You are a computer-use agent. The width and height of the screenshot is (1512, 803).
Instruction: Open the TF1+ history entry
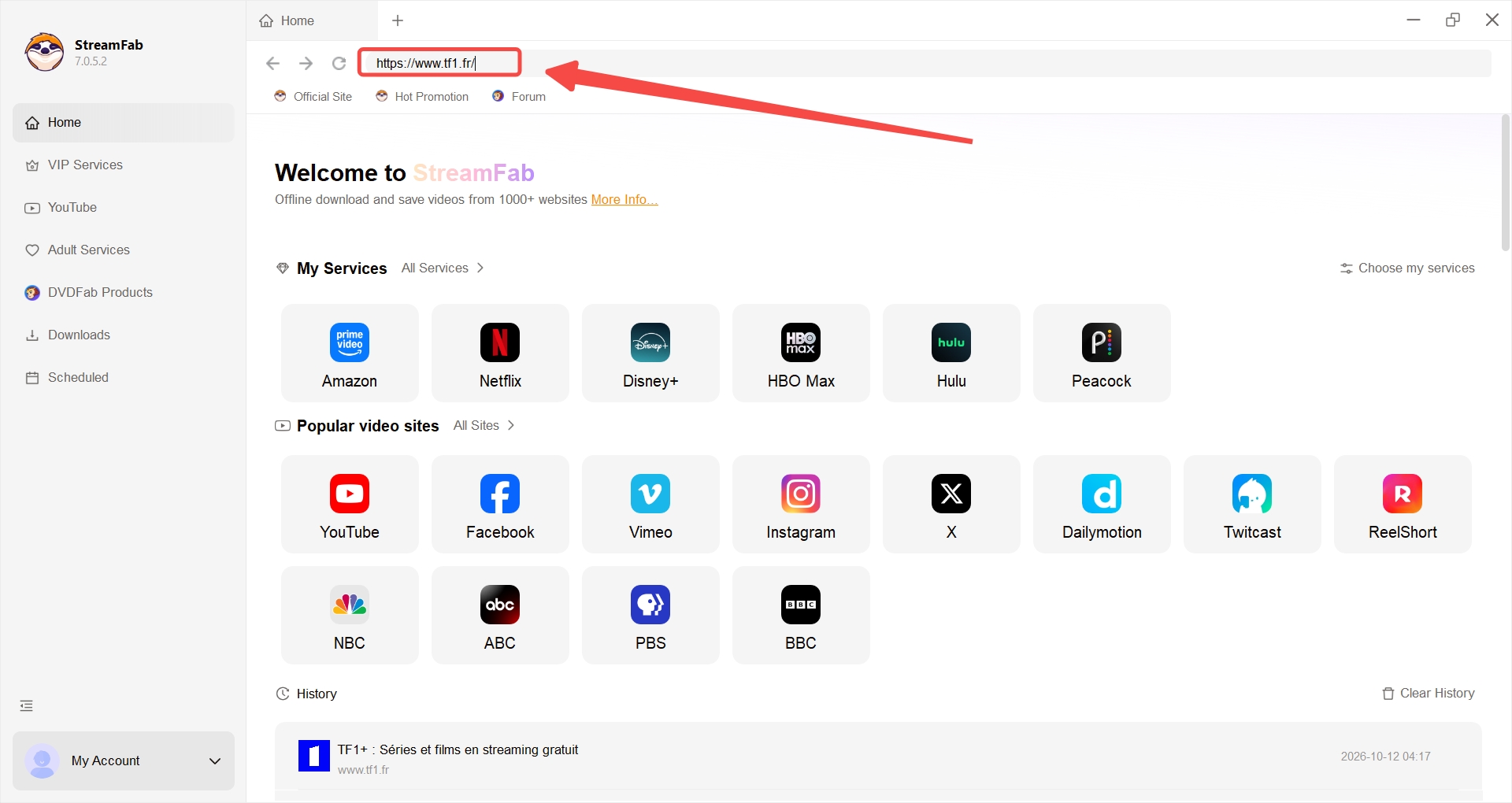coord(878,757)
